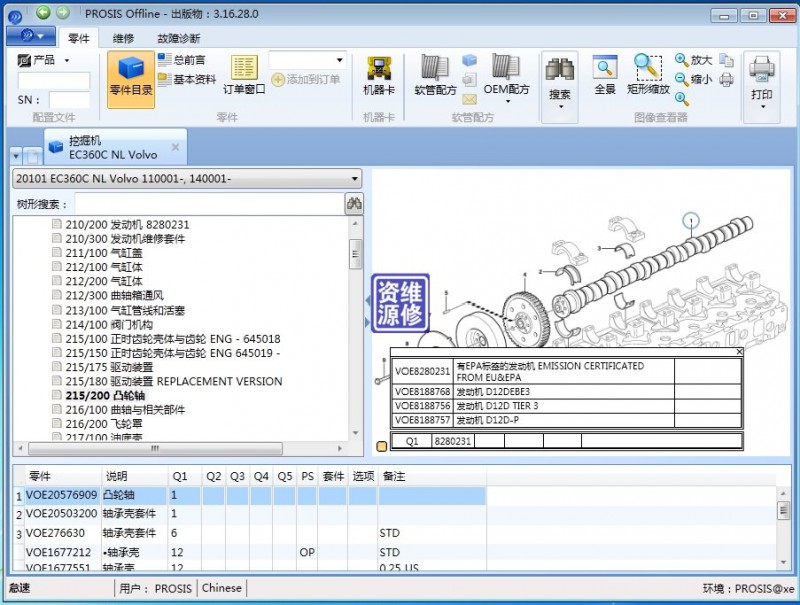Select tree item 214/100 阀门机构

click(x=109, y=324)
